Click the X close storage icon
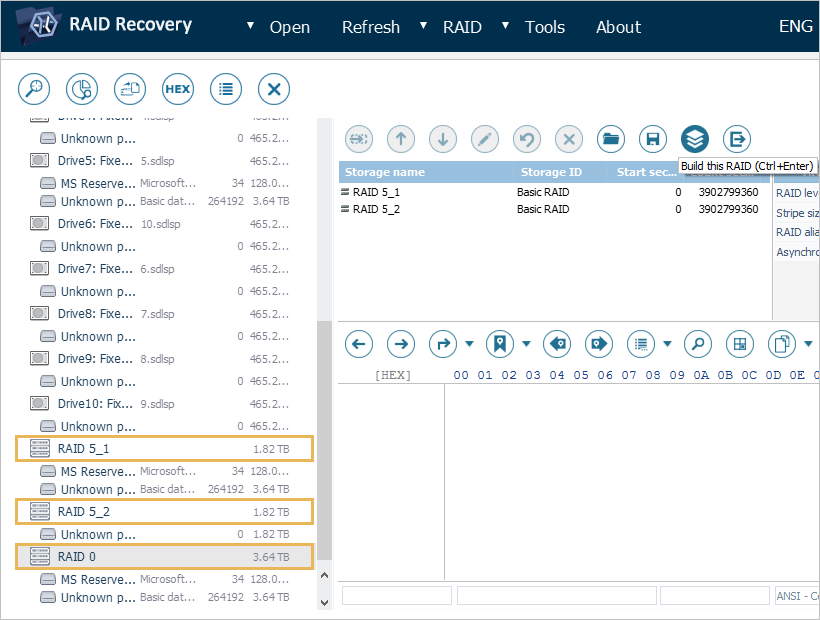820x620 pixels. (x=274, y=89)
